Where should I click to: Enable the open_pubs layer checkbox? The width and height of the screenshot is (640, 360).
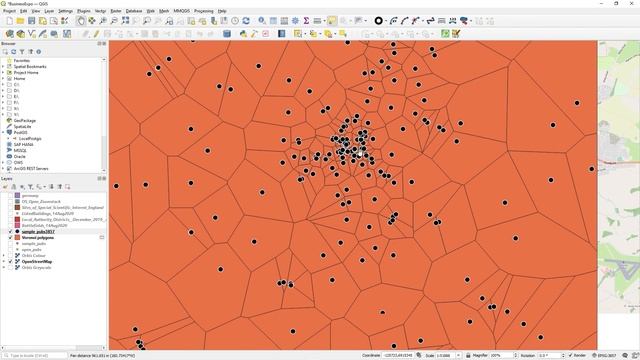pyautogui.click(x=11, y=249)
